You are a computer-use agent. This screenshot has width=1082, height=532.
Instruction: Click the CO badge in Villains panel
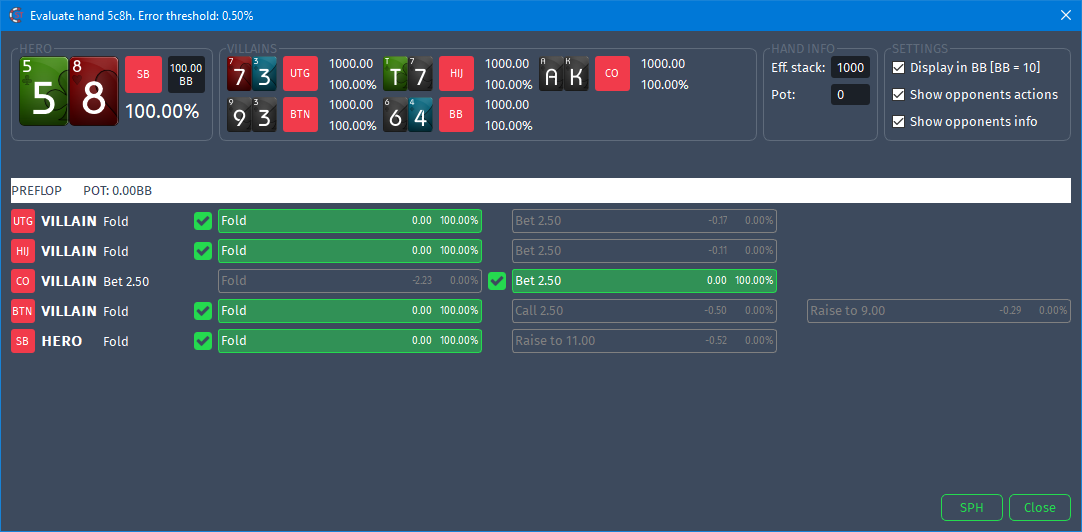coord(612,74)
